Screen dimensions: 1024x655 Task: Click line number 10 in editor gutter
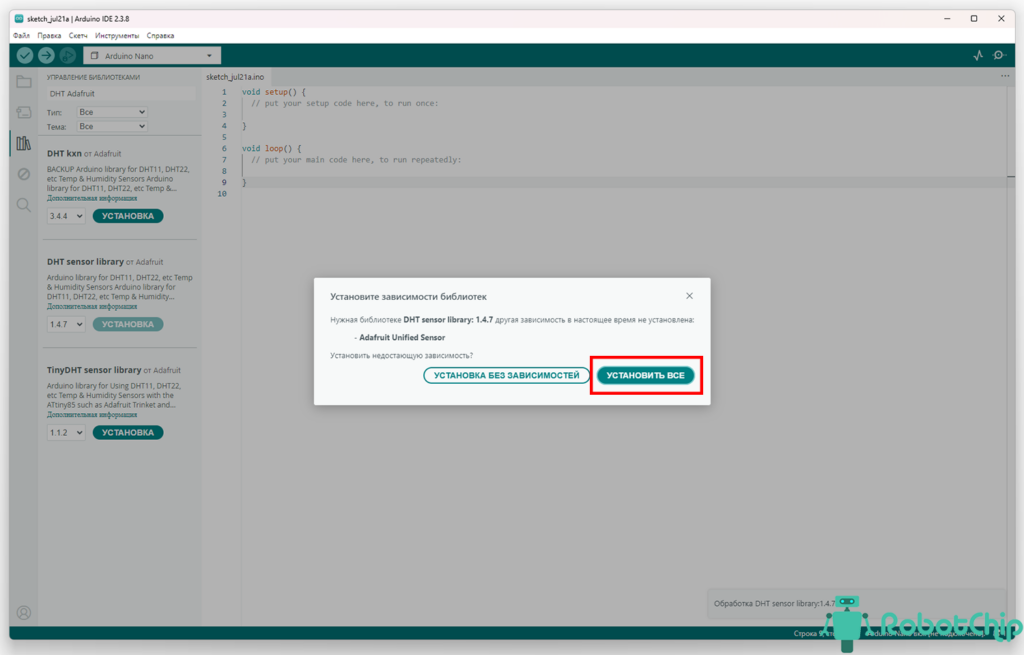222,194
